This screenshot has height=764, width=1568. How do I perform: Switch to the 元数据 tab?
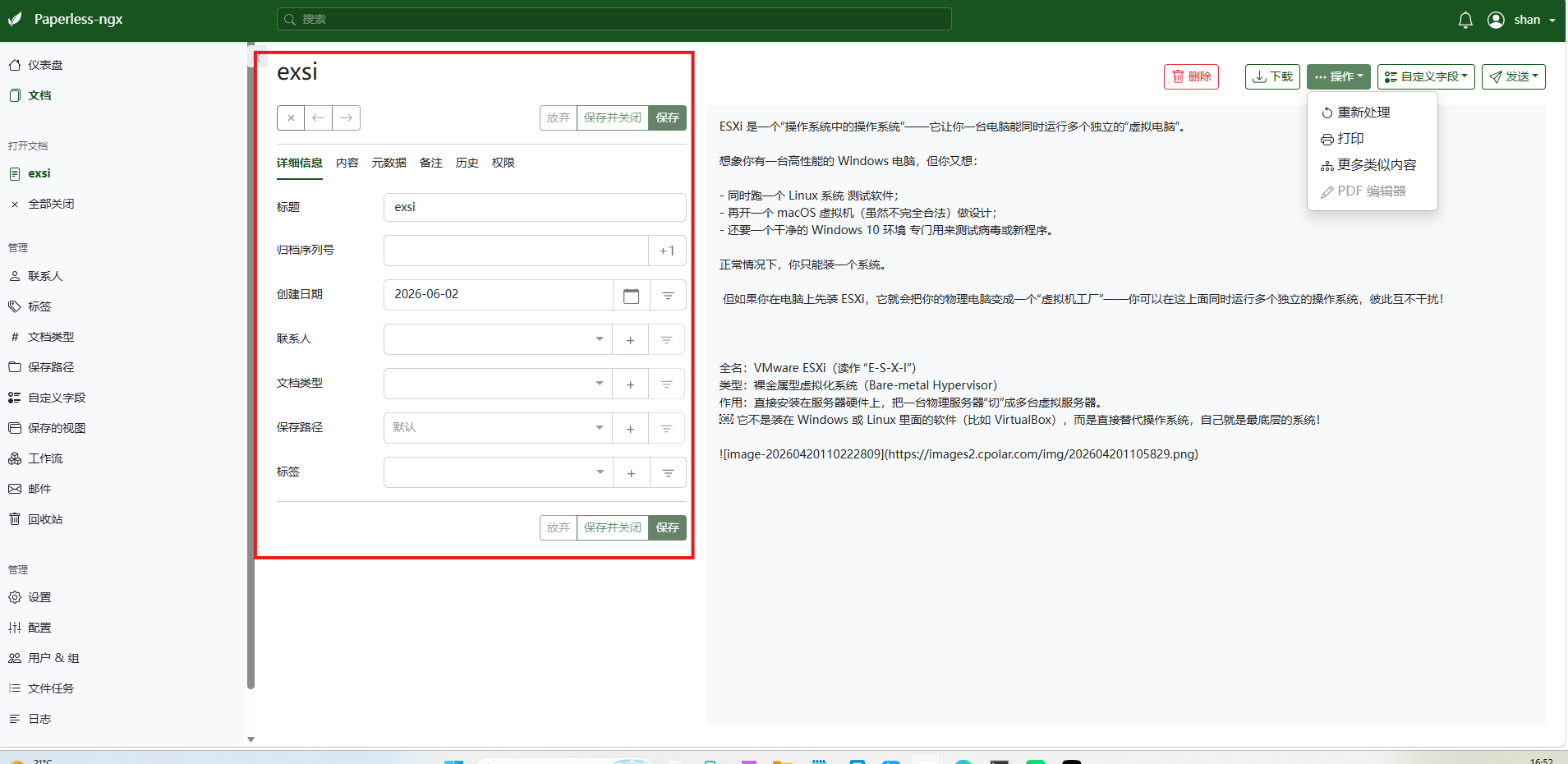pos(389,163)
